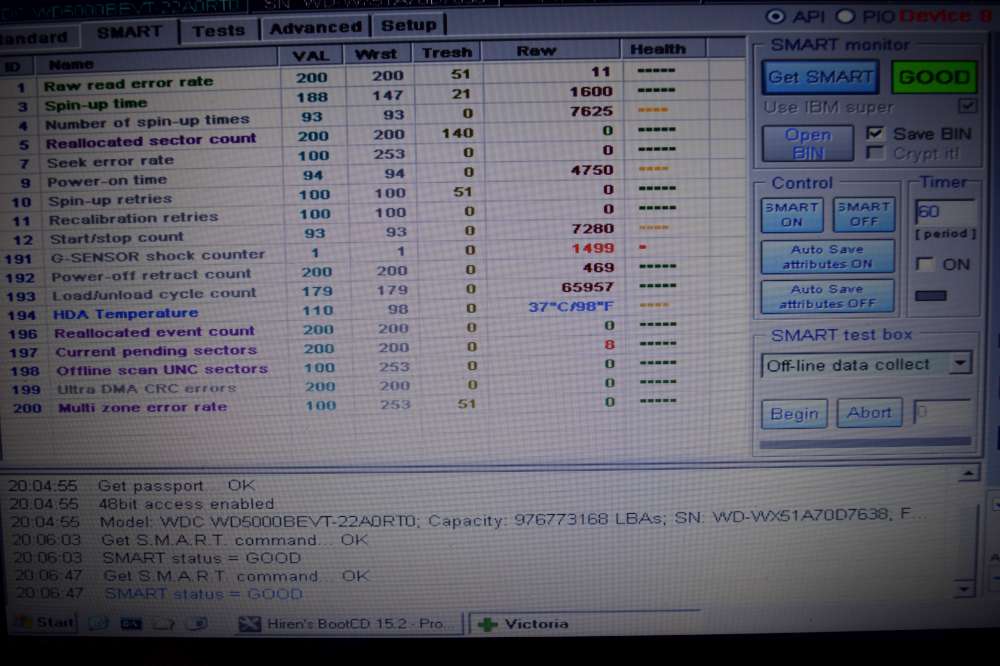The width and height of the screenshot is (1000, 666).
Task: Select the PIO radio button
Action: (845, 16)
